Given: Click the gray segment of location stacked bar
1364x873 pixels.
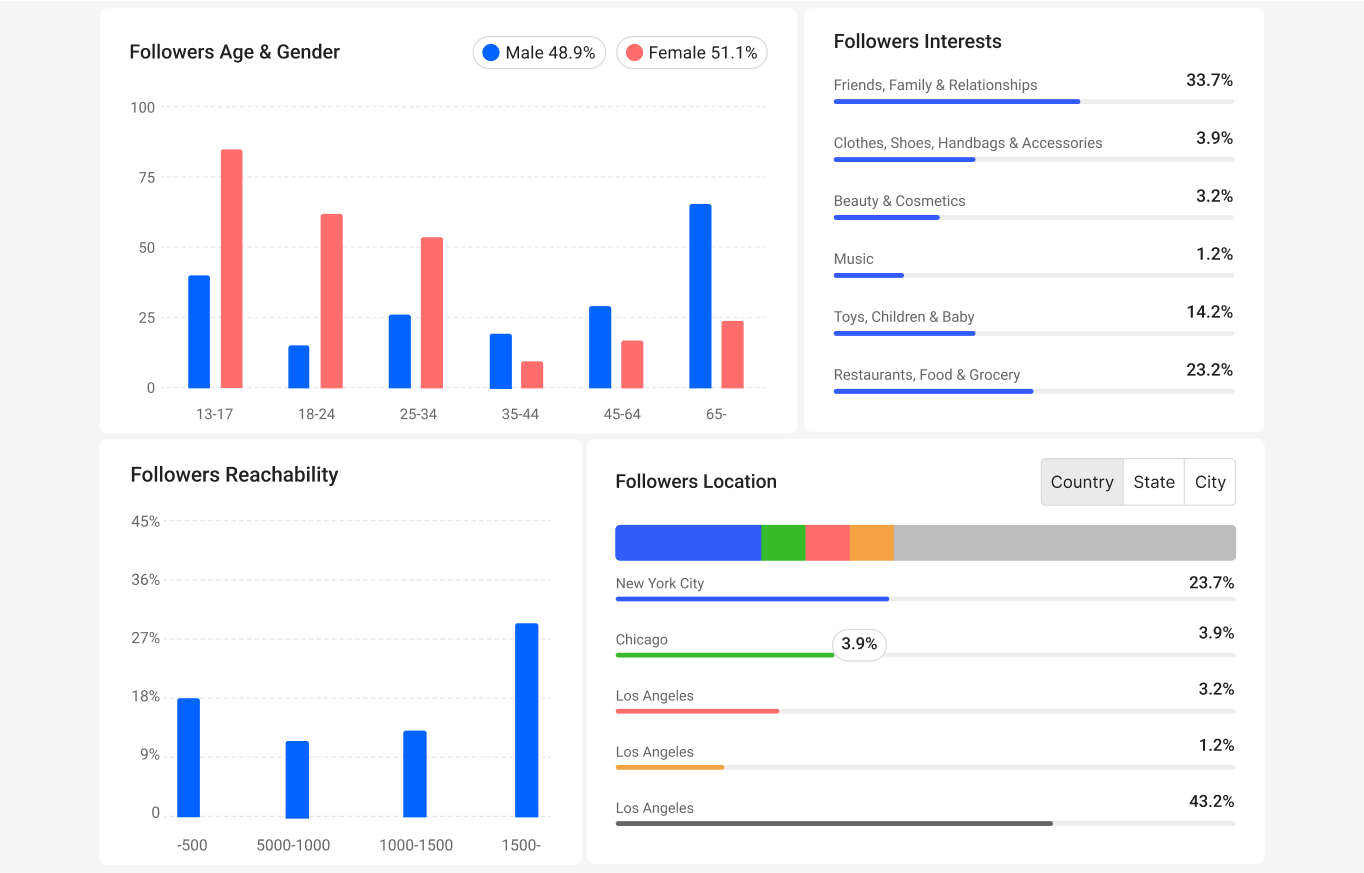Looking at the screenshot, I should point(1065,543).
